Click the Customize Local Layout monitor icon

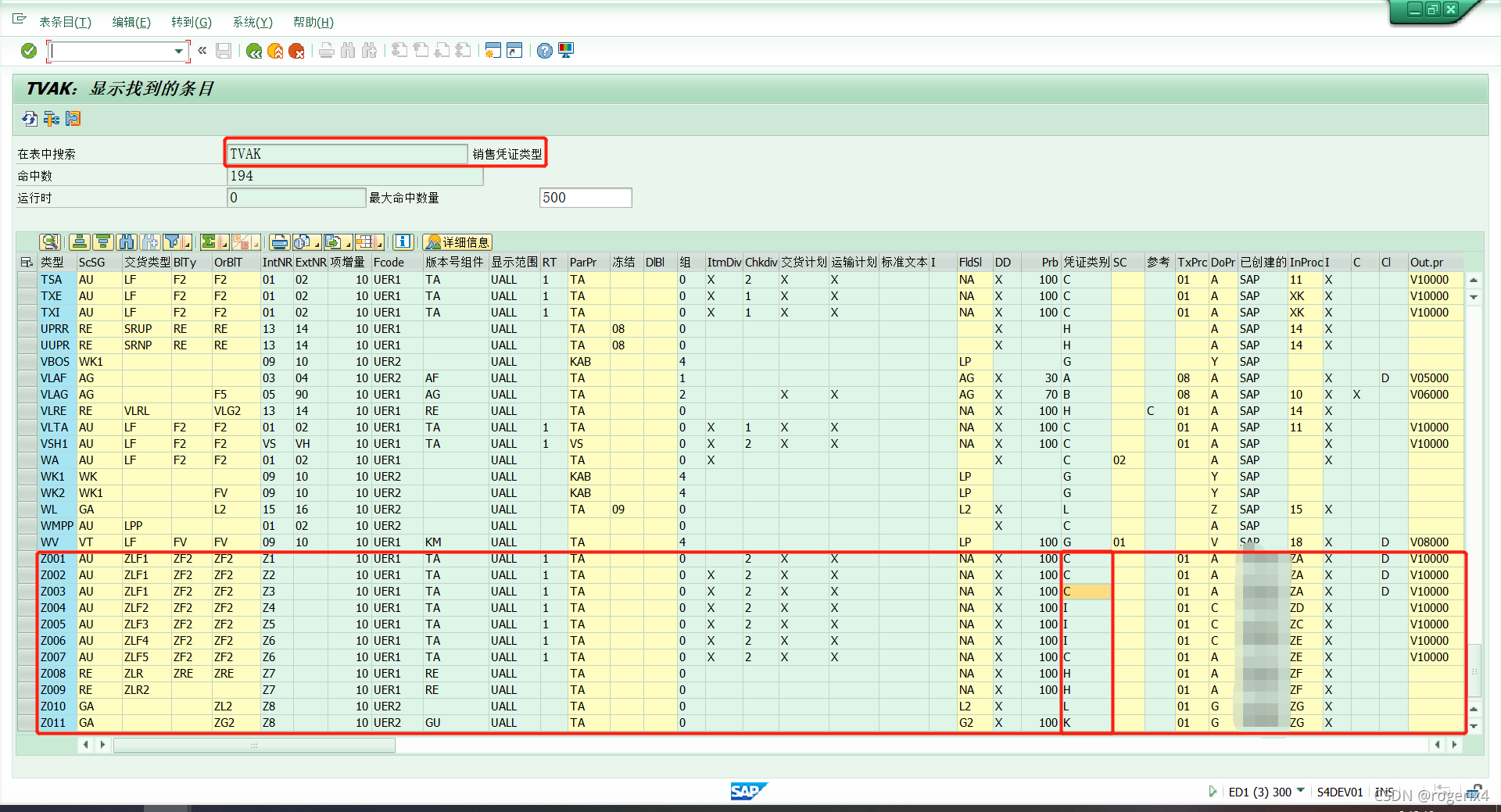pyautogui.click(x=566, y=51)
